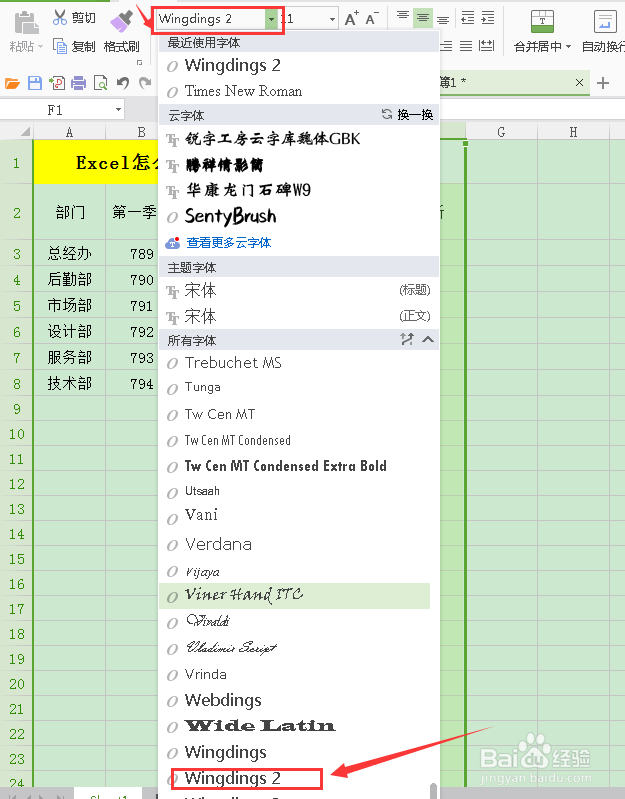
Task: Click the font list scrollbar thumb
Action: click(433, 791)
